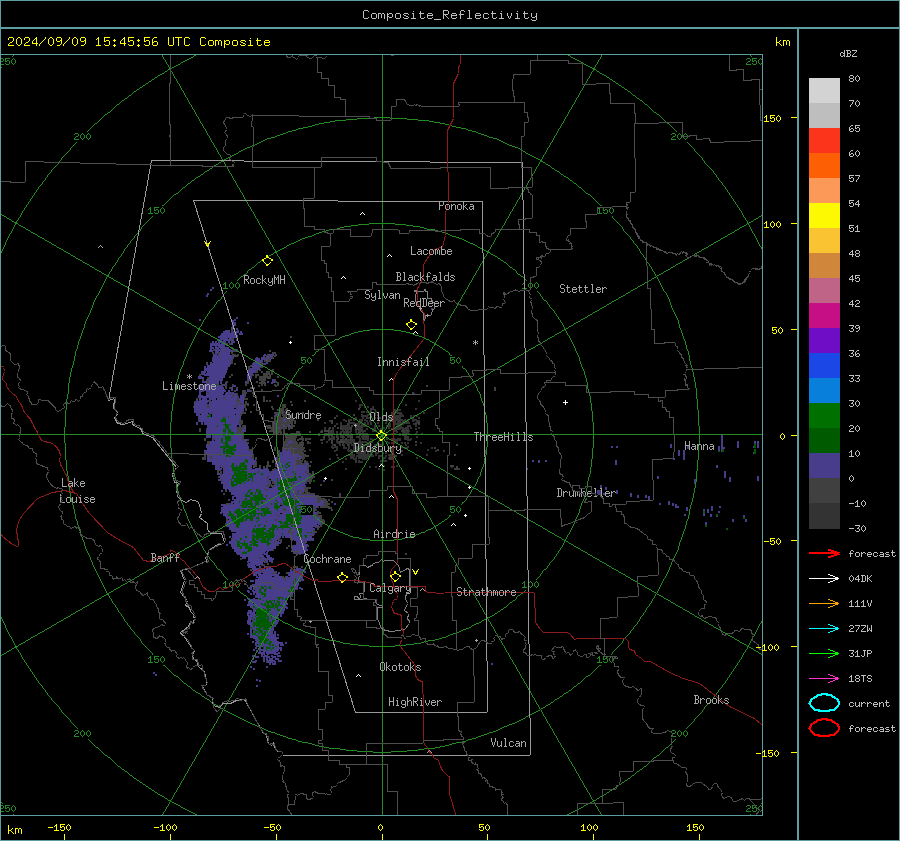Click the green 31JP arrow icon
900x841 pixels.
824,653
